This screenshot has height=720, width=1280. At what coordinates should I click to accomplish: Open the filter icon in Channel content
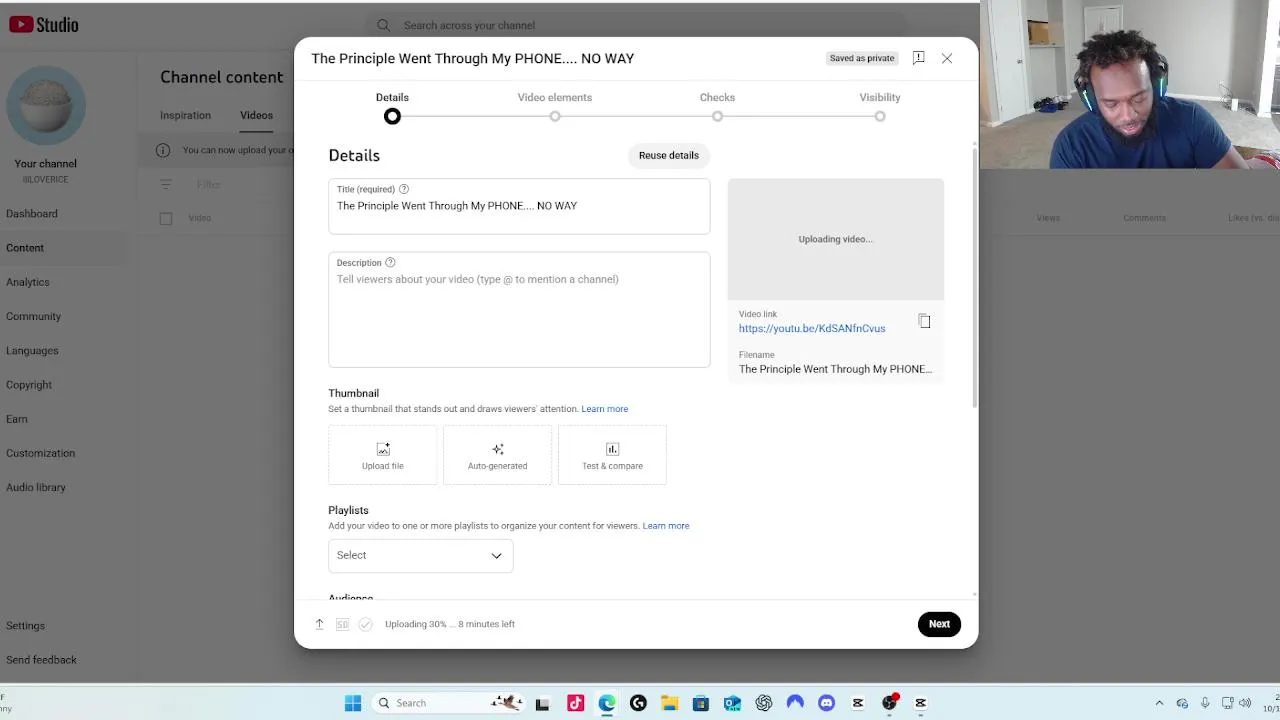[x=166, y=184]
